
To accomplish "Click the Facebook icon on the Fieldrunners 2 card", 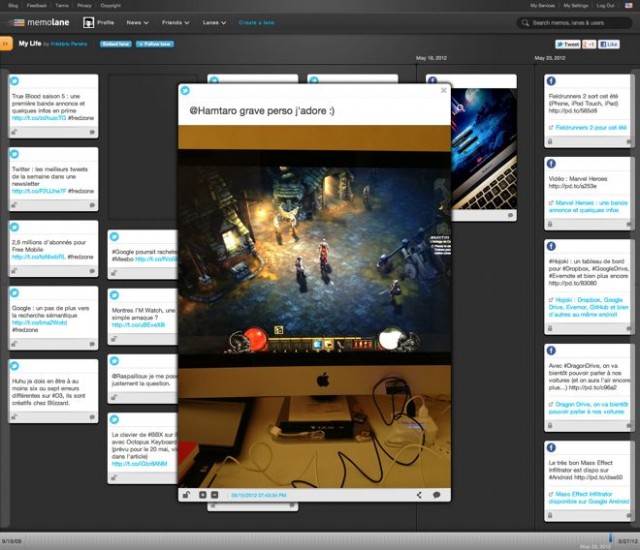I will coord(551,81).
